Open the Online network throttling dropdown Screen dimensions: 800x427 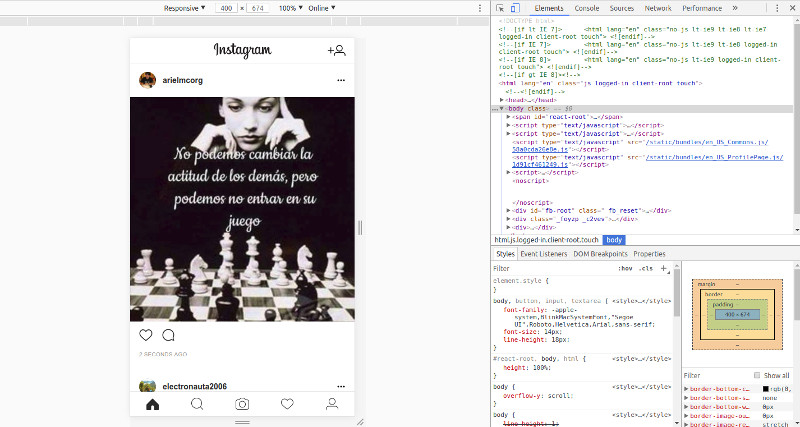tap(322, 8)
